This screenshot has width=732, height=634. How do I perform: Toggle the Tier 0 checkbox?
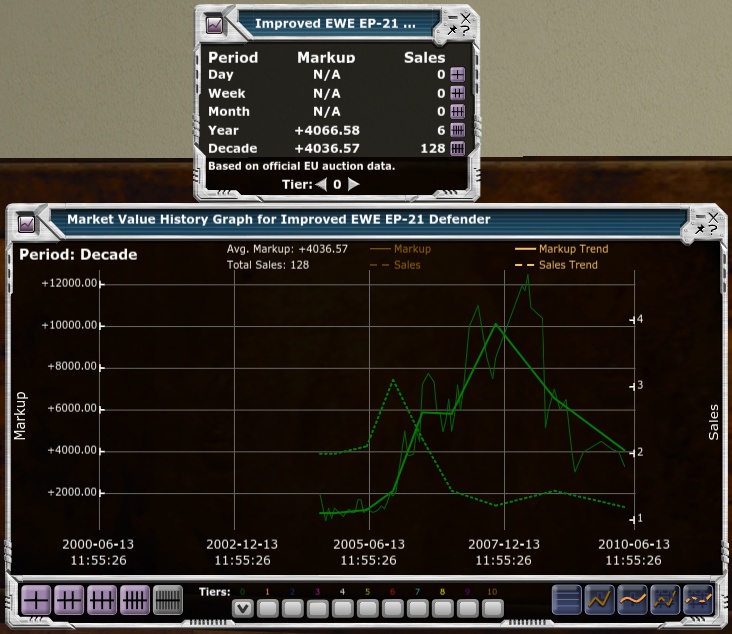click(242, 607)
